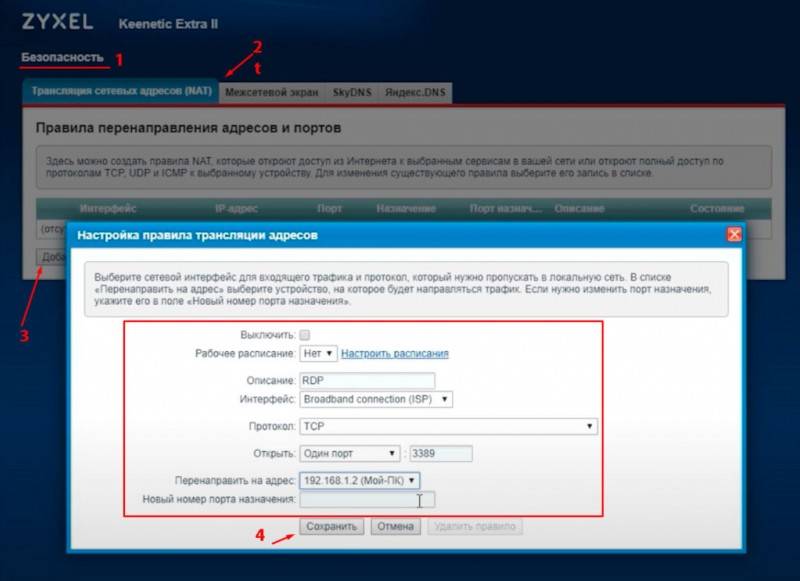Click the Правила перенаправления адресов и портов heading
Viewport: 800px width, 581px height.
pyautogui.click(x=188, y=128)
